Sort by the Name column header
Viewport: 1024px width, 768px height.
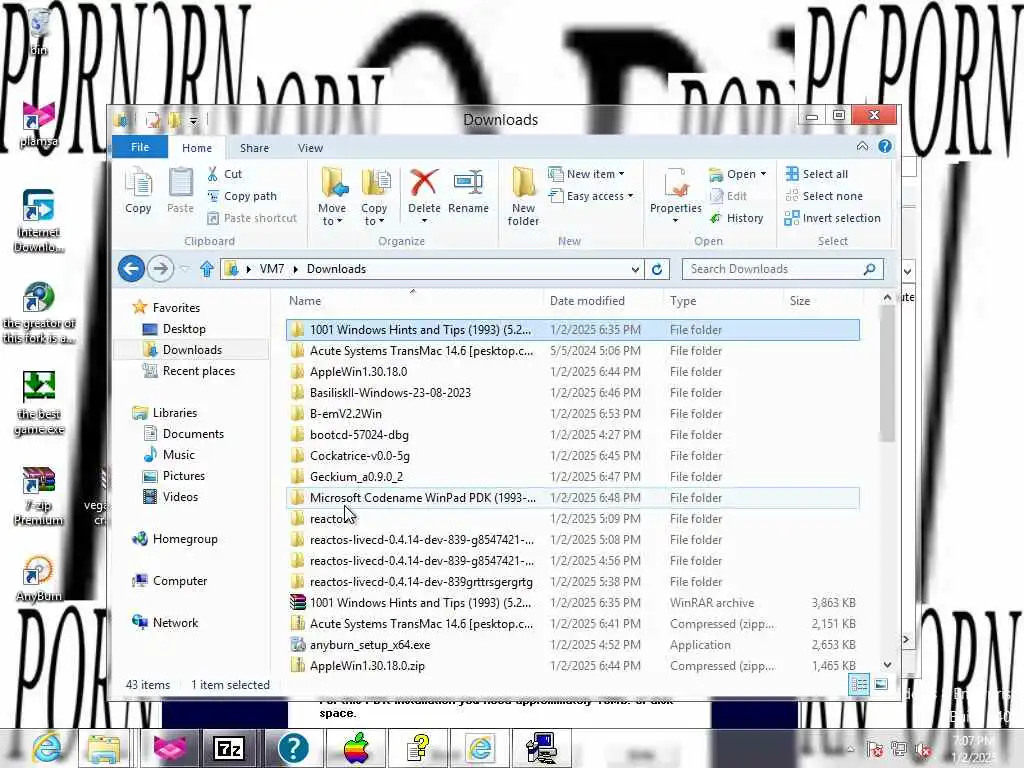414,301
